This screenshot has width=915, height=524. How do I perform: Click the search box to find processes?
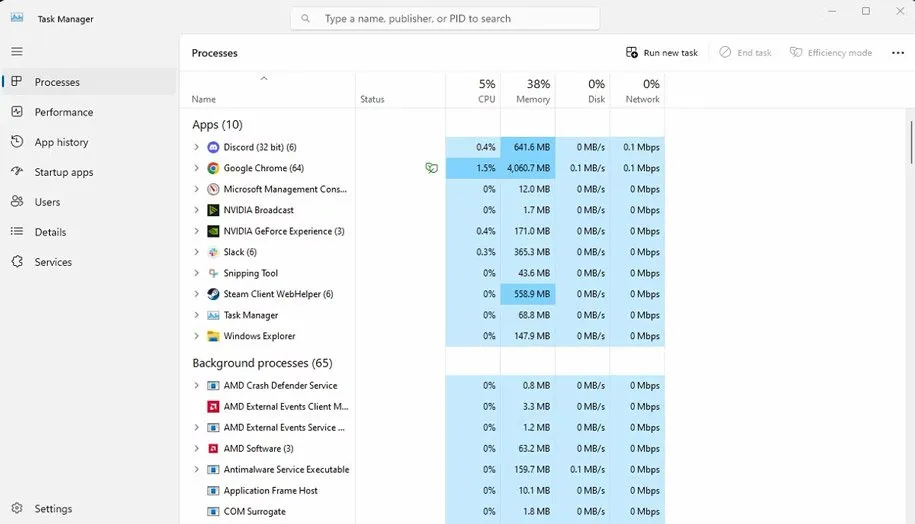pyautogui.click(x=445, y=18)
